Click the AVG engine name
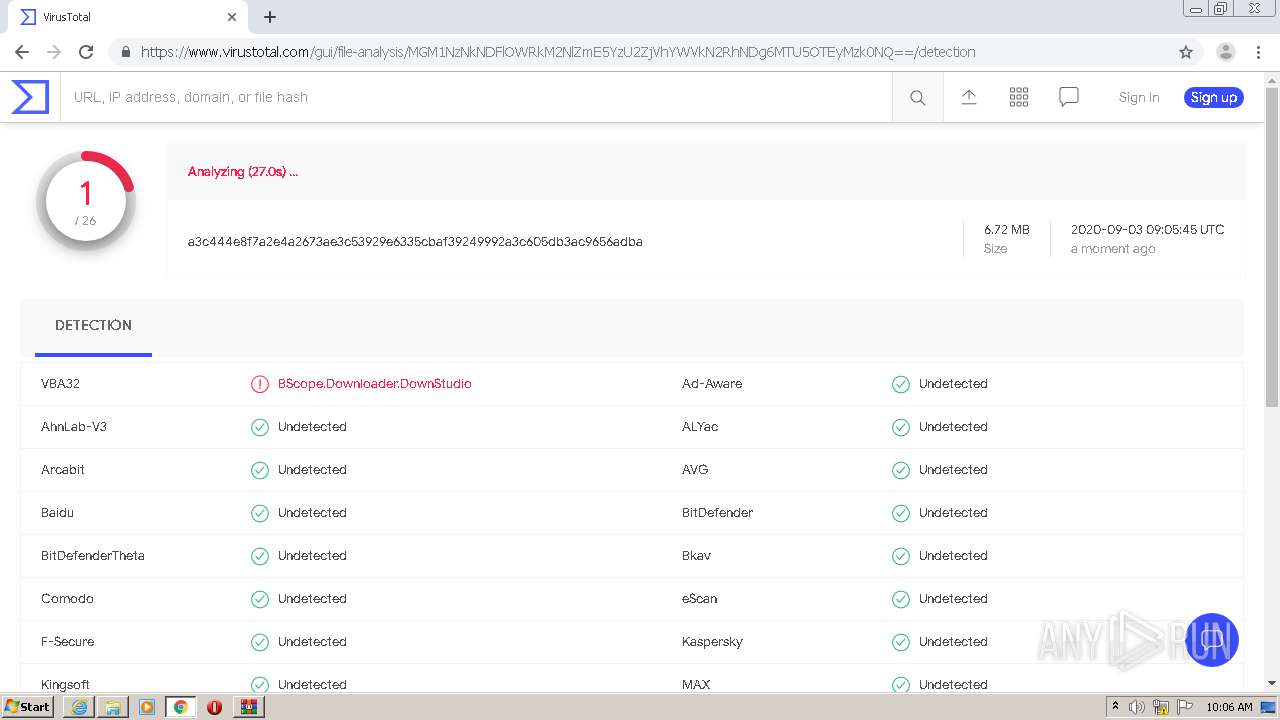This screenshot has width=1280, height=720. (697, 470)
